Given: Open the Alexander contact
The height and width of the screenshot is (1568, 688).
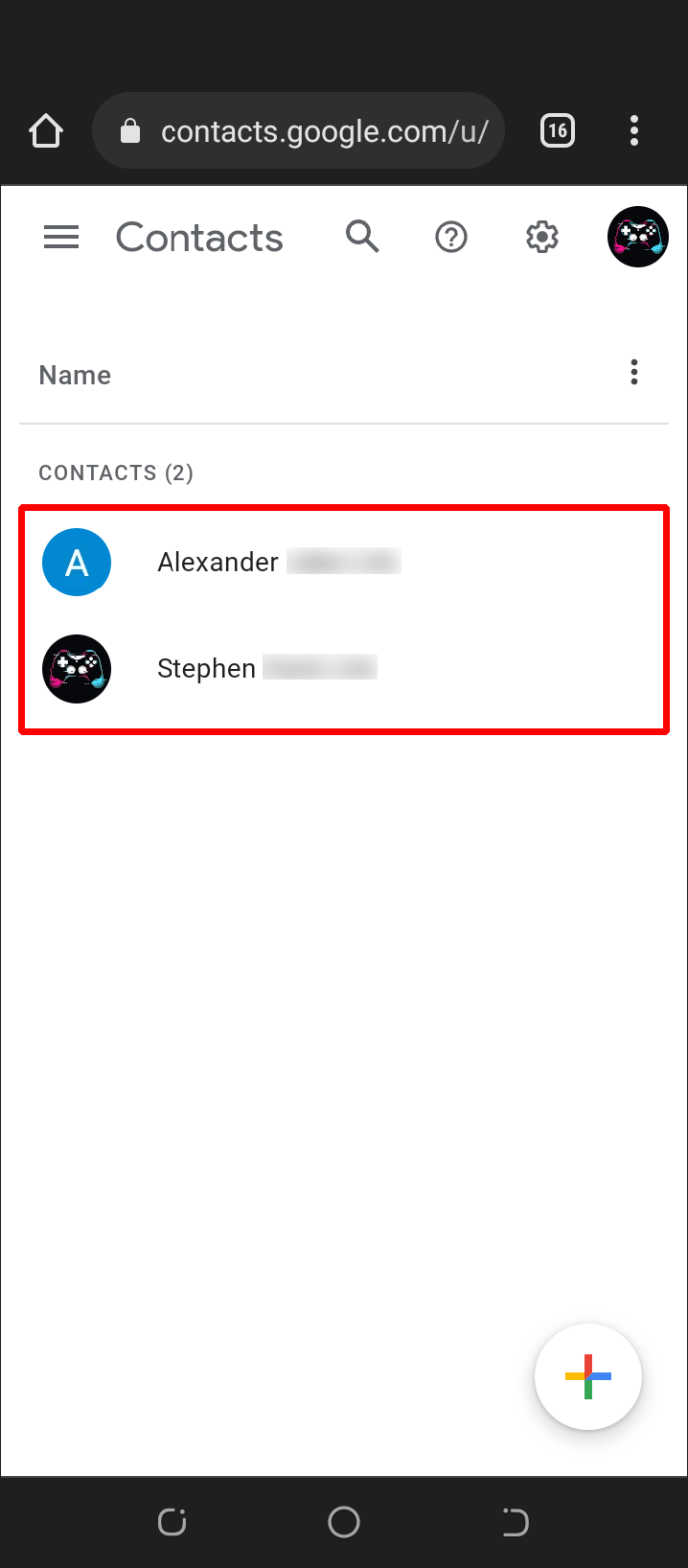Looking at the screenshot, I should tap(344, 563).
